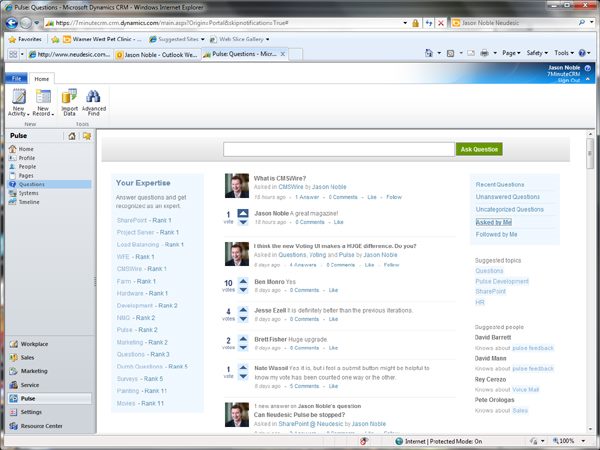Open the zoom level 100% dropdown
The height and width of the screenshot is (450, 600).
coord(583,441)
